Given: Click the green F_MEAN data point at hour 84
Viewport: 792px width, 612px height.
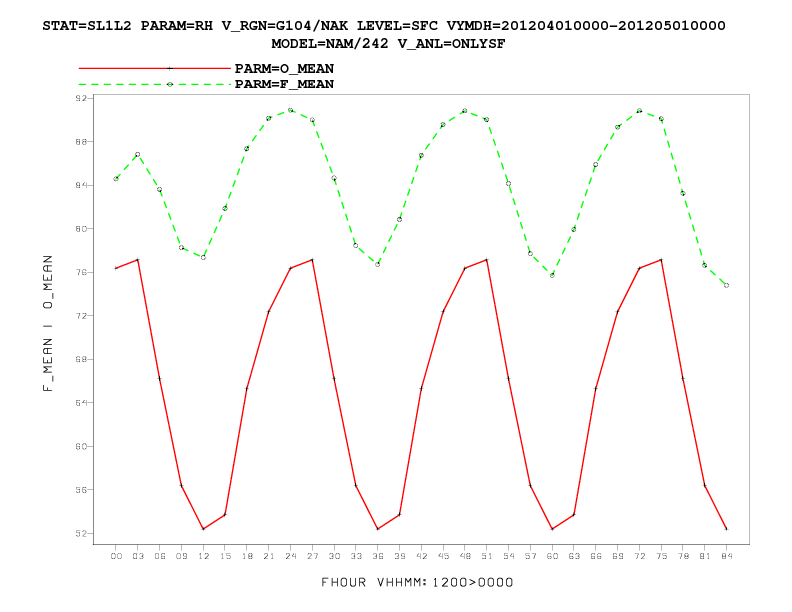Looking at the screenshot, I should (726, 285).
